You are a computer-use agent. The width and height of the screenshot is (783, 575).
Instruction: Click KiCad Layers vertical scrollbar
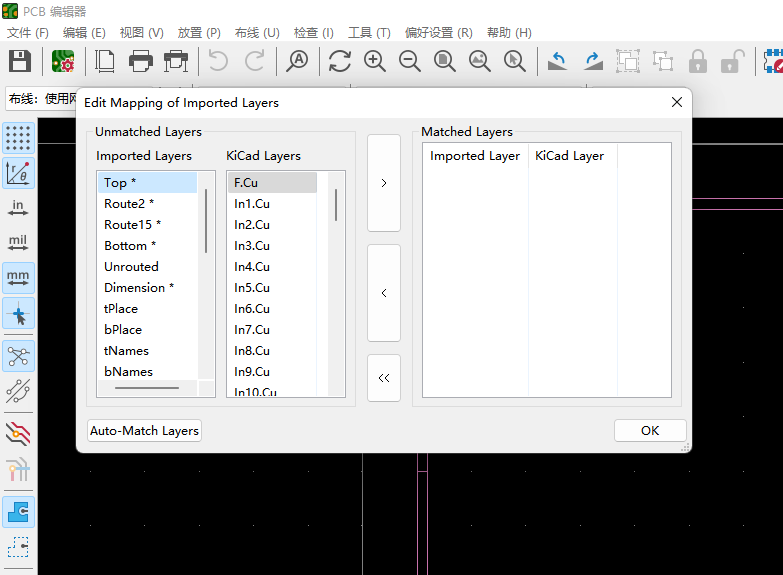pos(336,205)
